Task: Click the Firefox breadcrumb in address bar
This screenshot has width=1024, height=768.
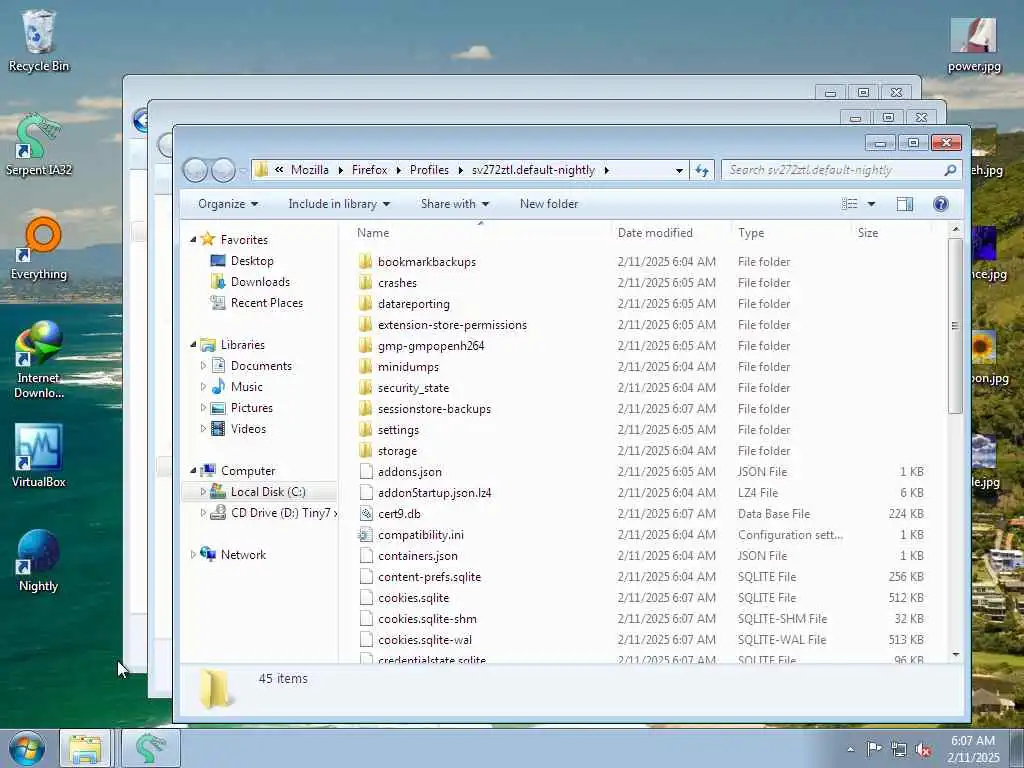Action: pos(370,170)
